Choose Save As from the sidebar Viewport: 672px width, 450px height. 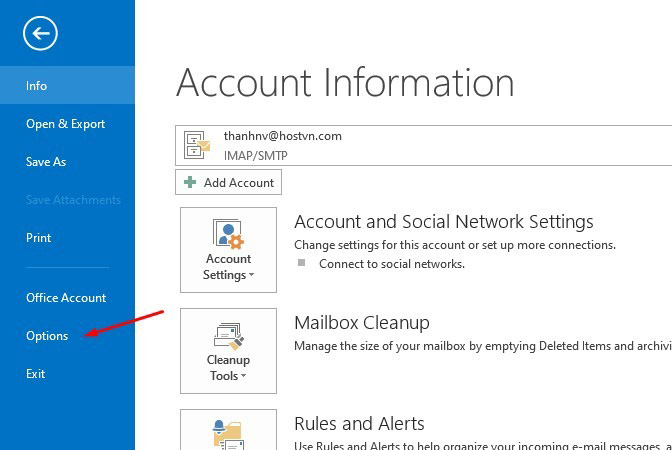(46, 162)
